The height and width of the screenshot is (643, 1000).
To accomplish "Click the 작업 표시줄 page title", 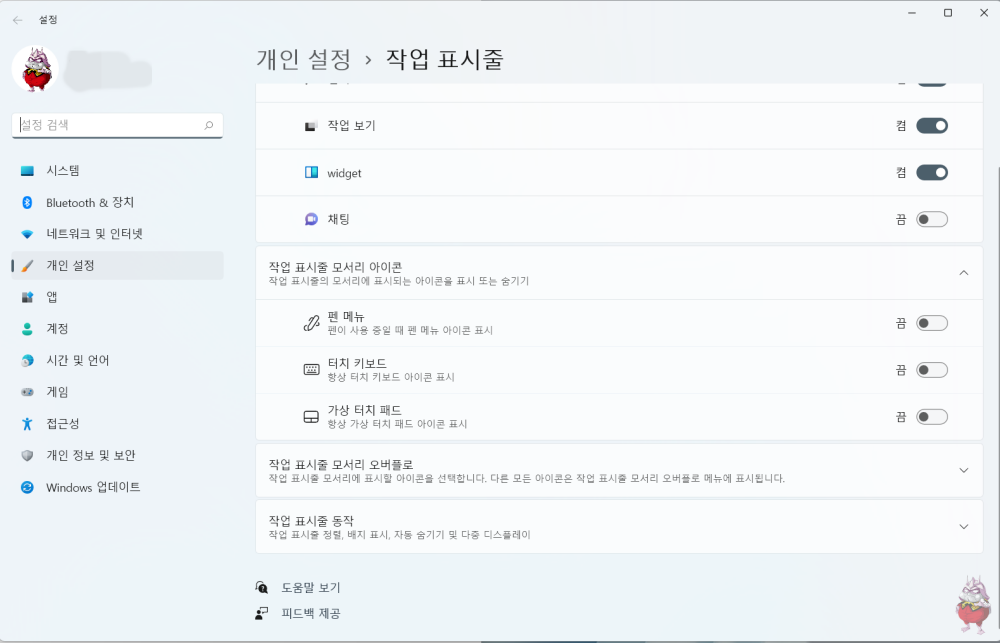I will (x=445, y=59).
